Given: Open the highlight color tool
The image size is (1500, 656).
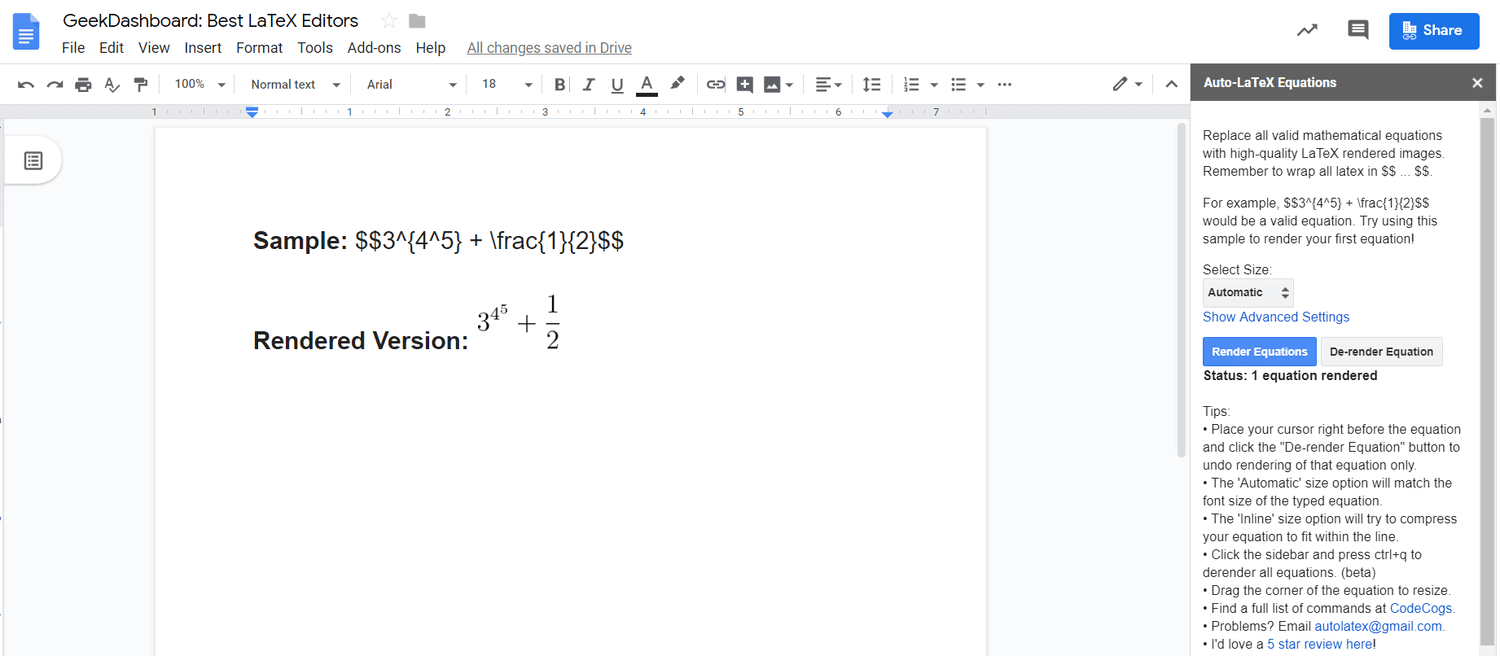Looking at the screenshot, I should 677,84.
